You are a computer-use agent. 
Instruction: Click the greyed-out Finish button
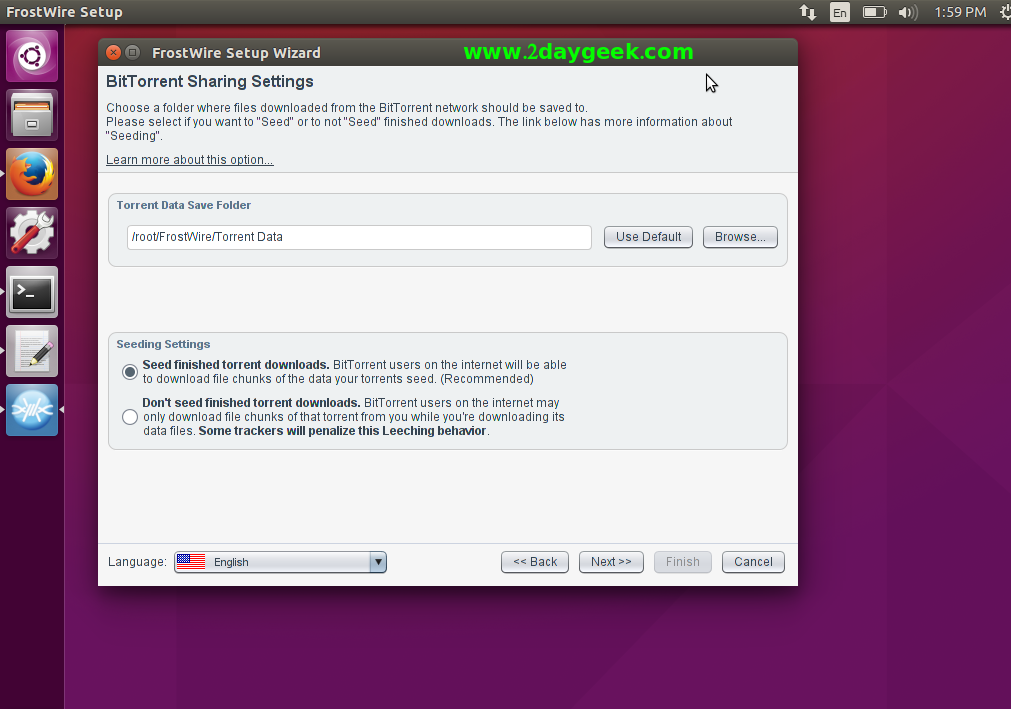pos(683,562)
